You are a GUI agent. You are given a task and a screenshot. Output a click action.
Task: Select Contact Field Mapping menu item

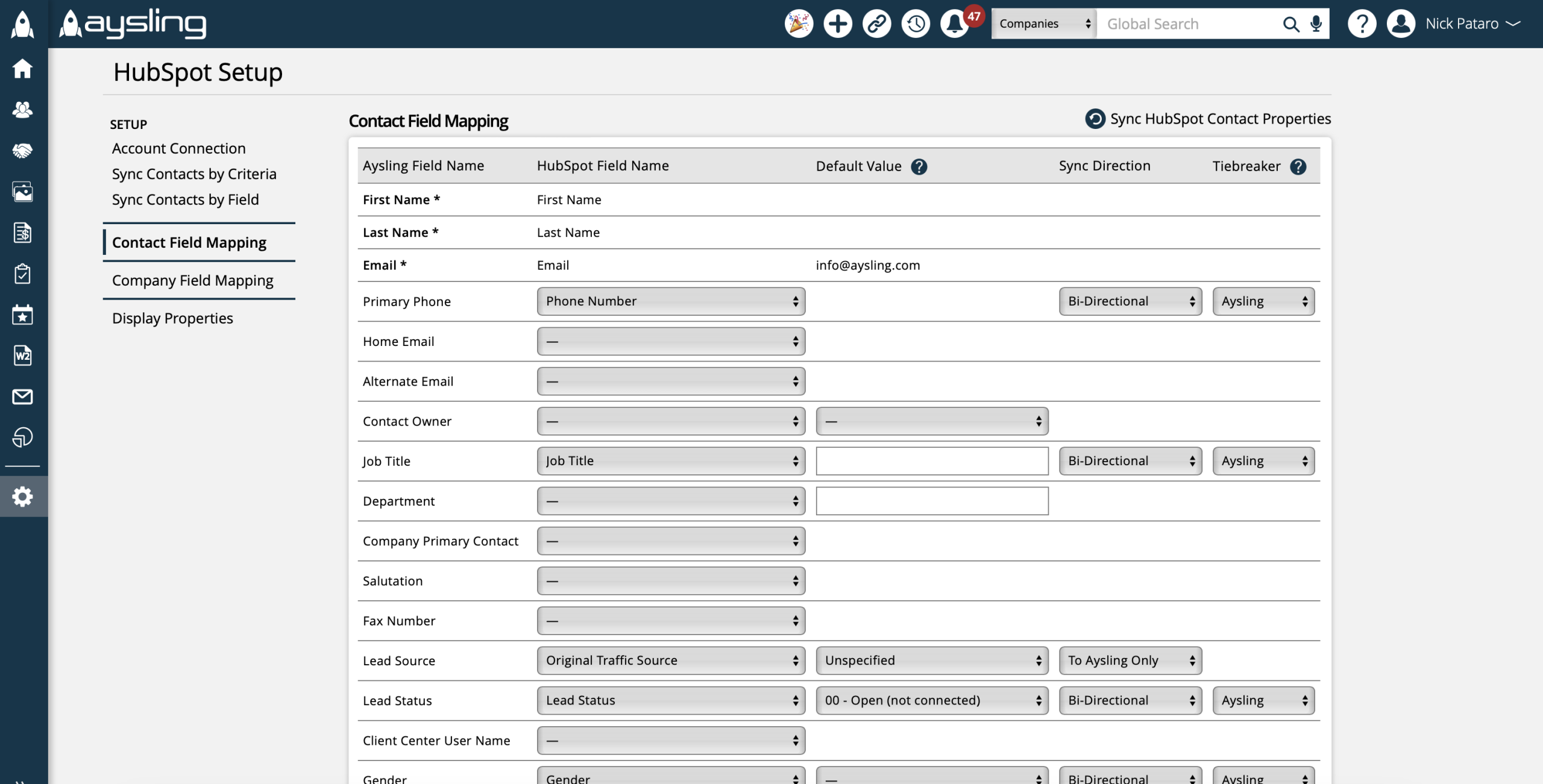[x=189, y=242]
